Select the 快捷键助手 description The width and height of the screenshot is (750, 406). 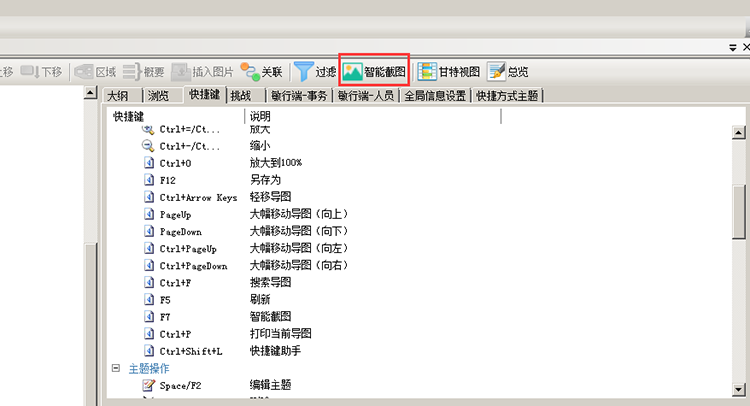tap(276, 351)
